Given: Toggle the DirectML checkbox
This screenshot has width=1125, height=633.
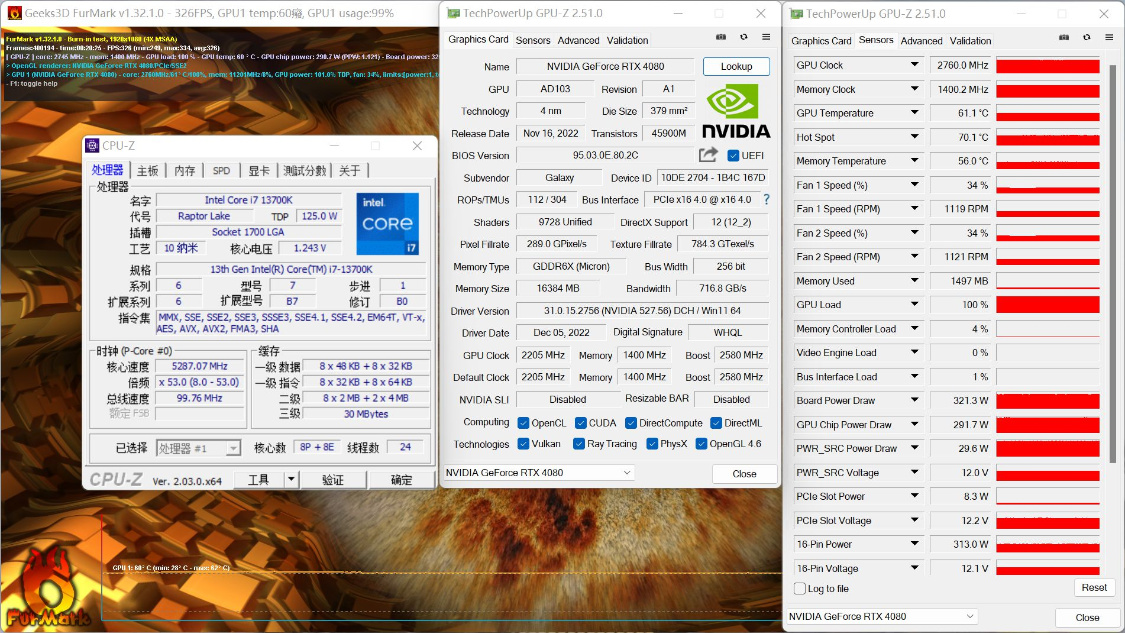Looking at the screenshot, I should pyautogui.click(x=715, y=423).
